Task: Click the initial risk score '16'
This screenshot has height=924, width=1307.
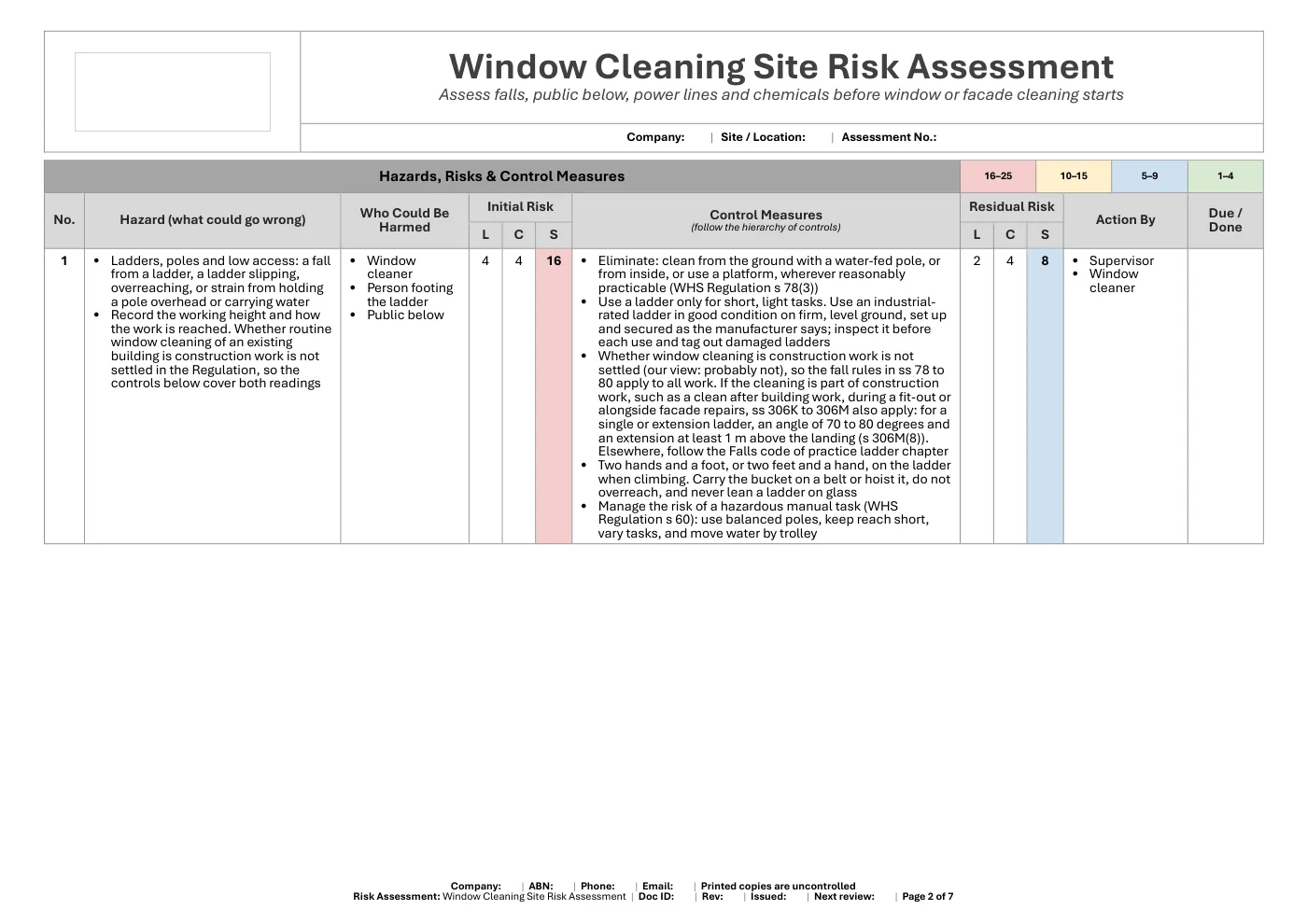Action: tap(554, 261)
